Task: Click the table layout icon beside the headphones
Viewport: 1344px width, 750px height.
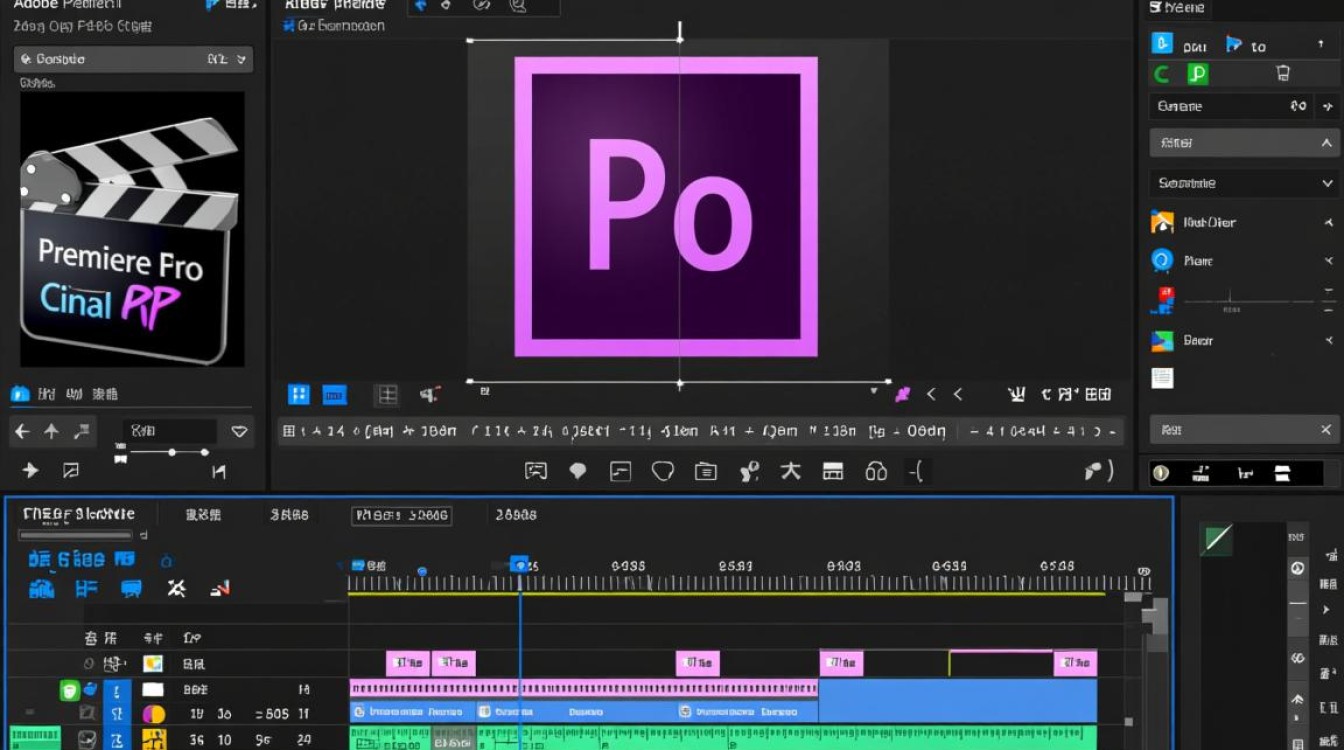Action: tap(833, 471)
